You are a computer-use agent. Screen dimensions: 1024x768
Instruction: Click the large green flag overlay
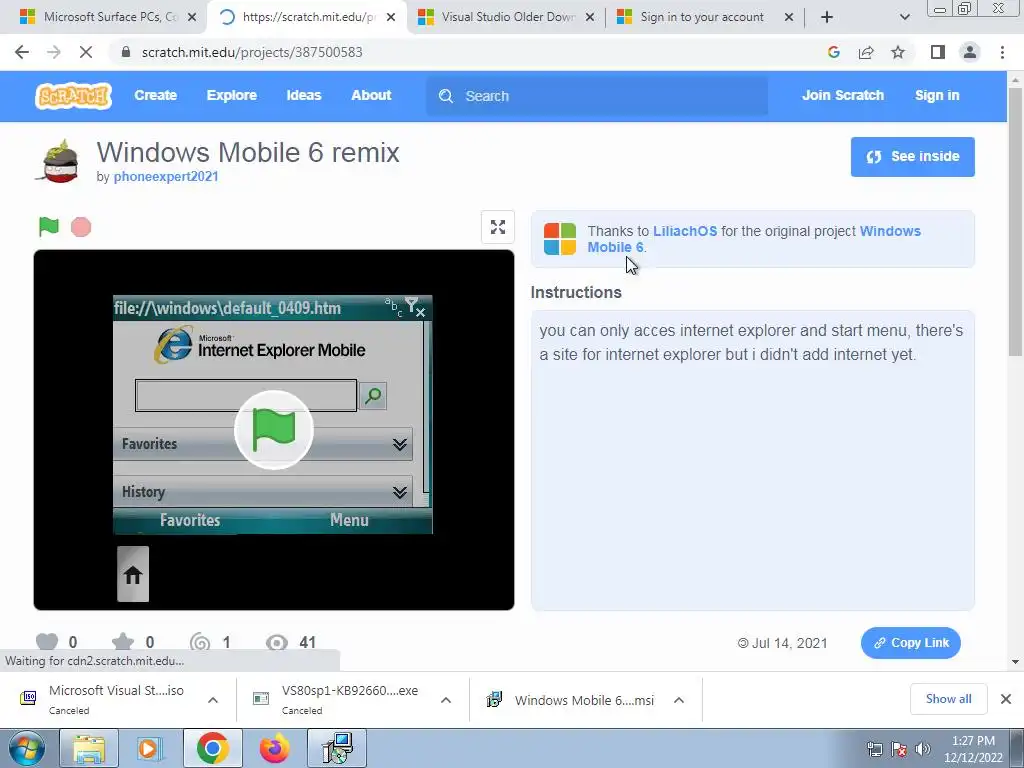[274, 430]
